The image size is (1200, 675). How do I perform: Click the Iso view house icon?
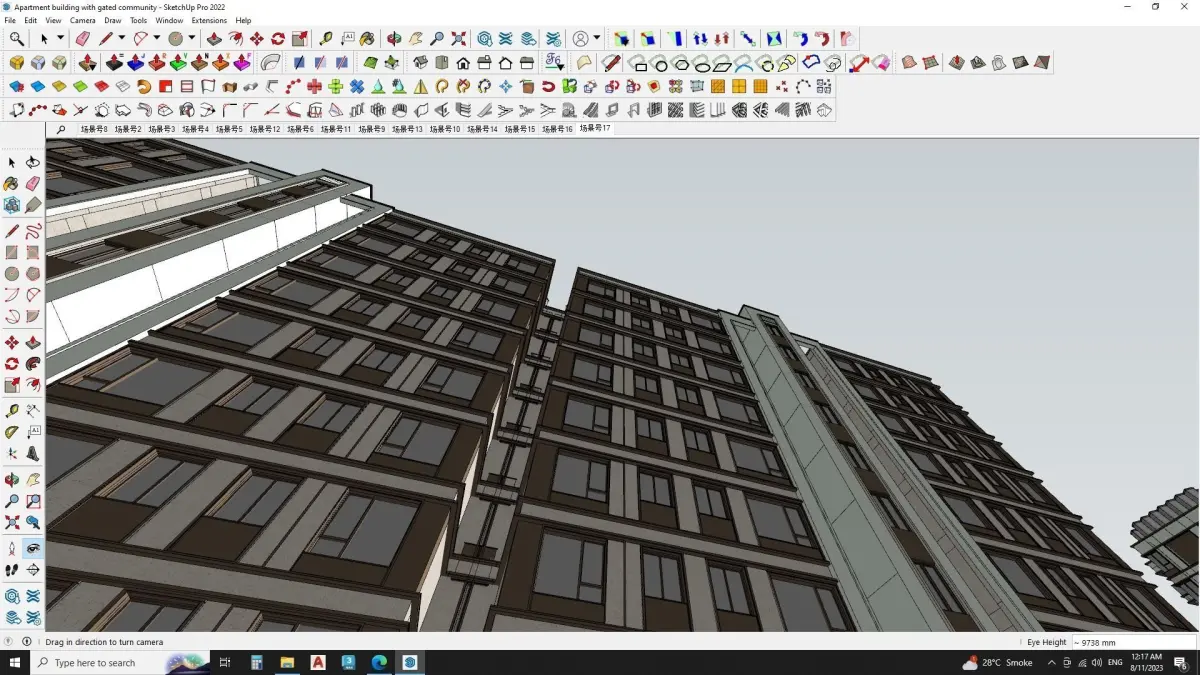(x=421, y=62)
